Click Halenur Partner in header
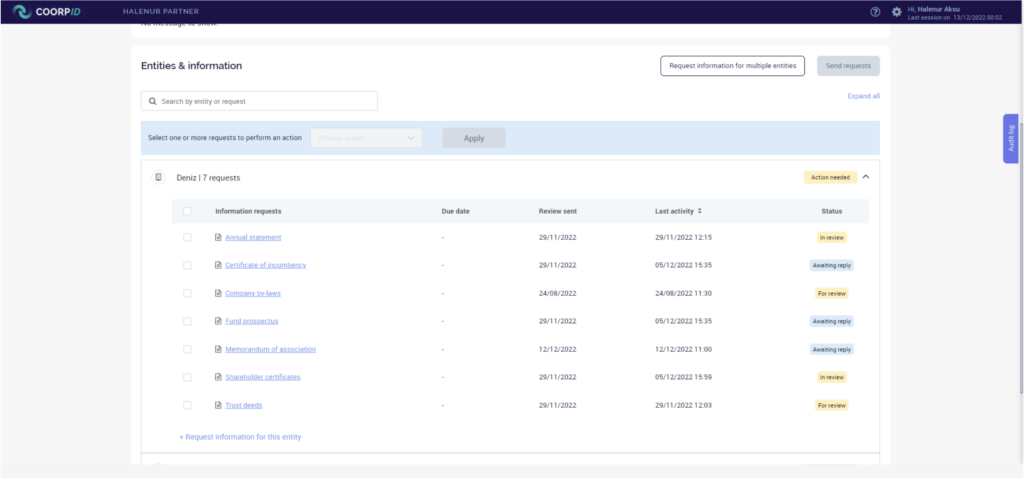Image resolution: width=1024 pixels, height=478 pixels. click(161, 12)
